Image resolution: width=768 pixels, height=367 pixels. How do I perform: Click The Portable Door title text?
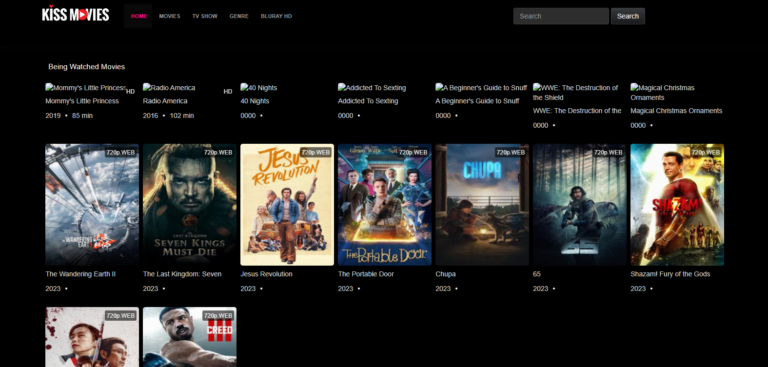tap(366, 274)
